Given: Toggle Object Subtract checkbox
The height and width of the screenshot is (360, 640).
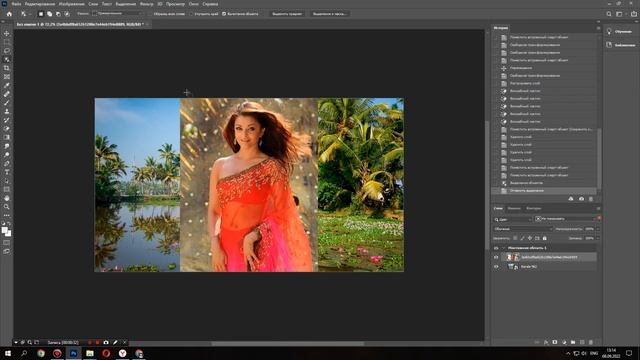Looking at the screenshot, I should click(x=224, y=14).
